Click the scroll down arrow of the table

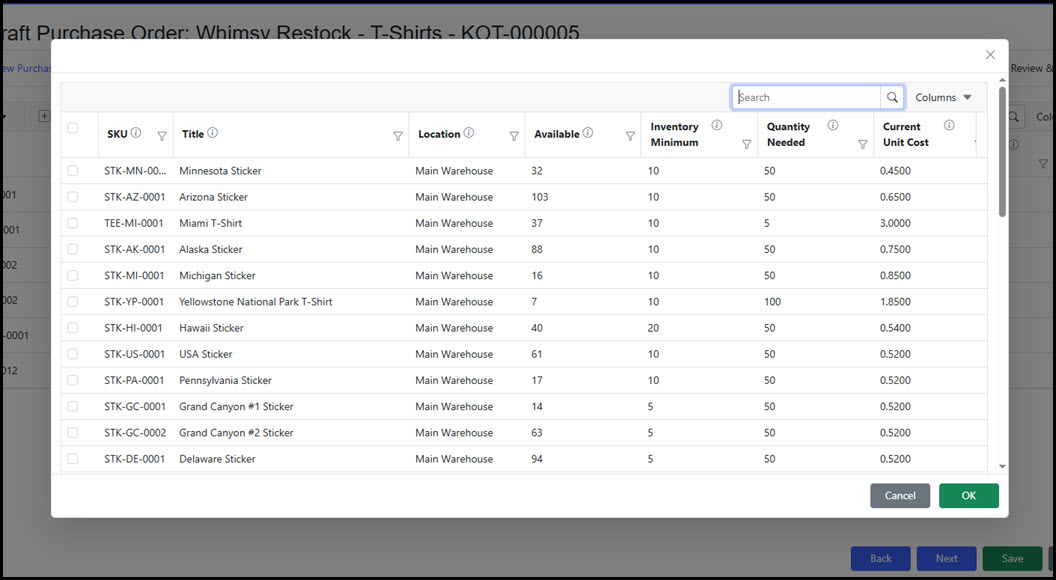(1002, 466)
